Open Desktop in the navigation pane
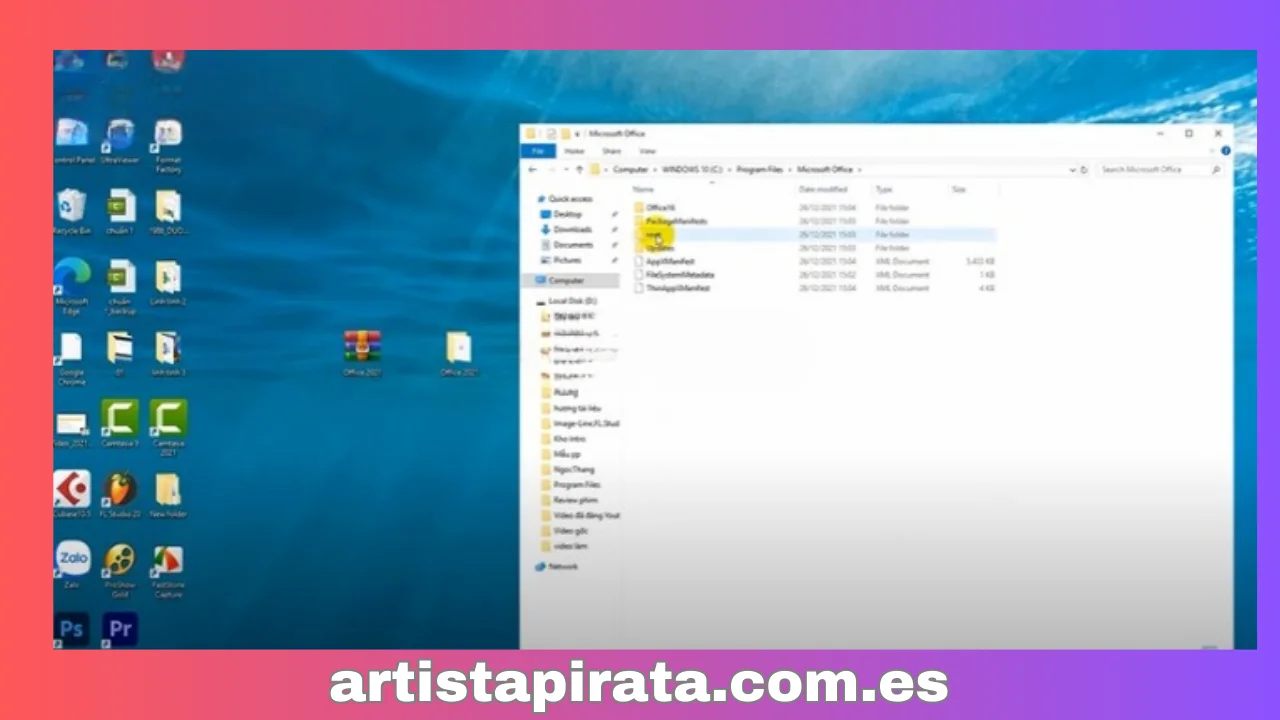This screenshot has height=720, width=1280. pyautogui.click(x=560, y=214)
